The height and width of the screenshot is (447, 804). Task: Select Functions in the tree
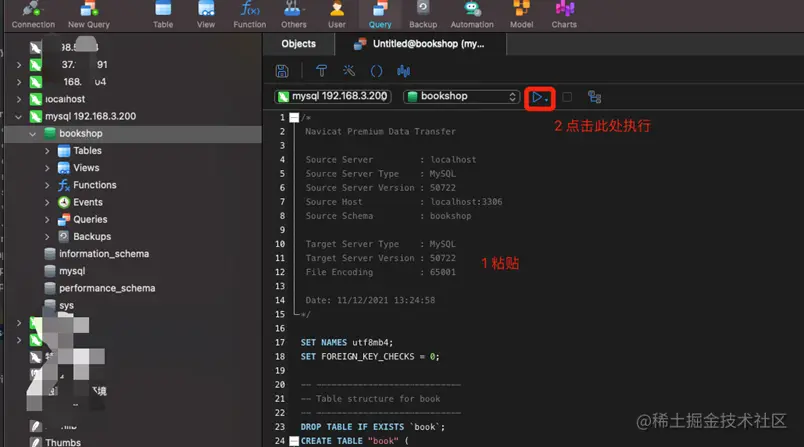pos(95,185)
